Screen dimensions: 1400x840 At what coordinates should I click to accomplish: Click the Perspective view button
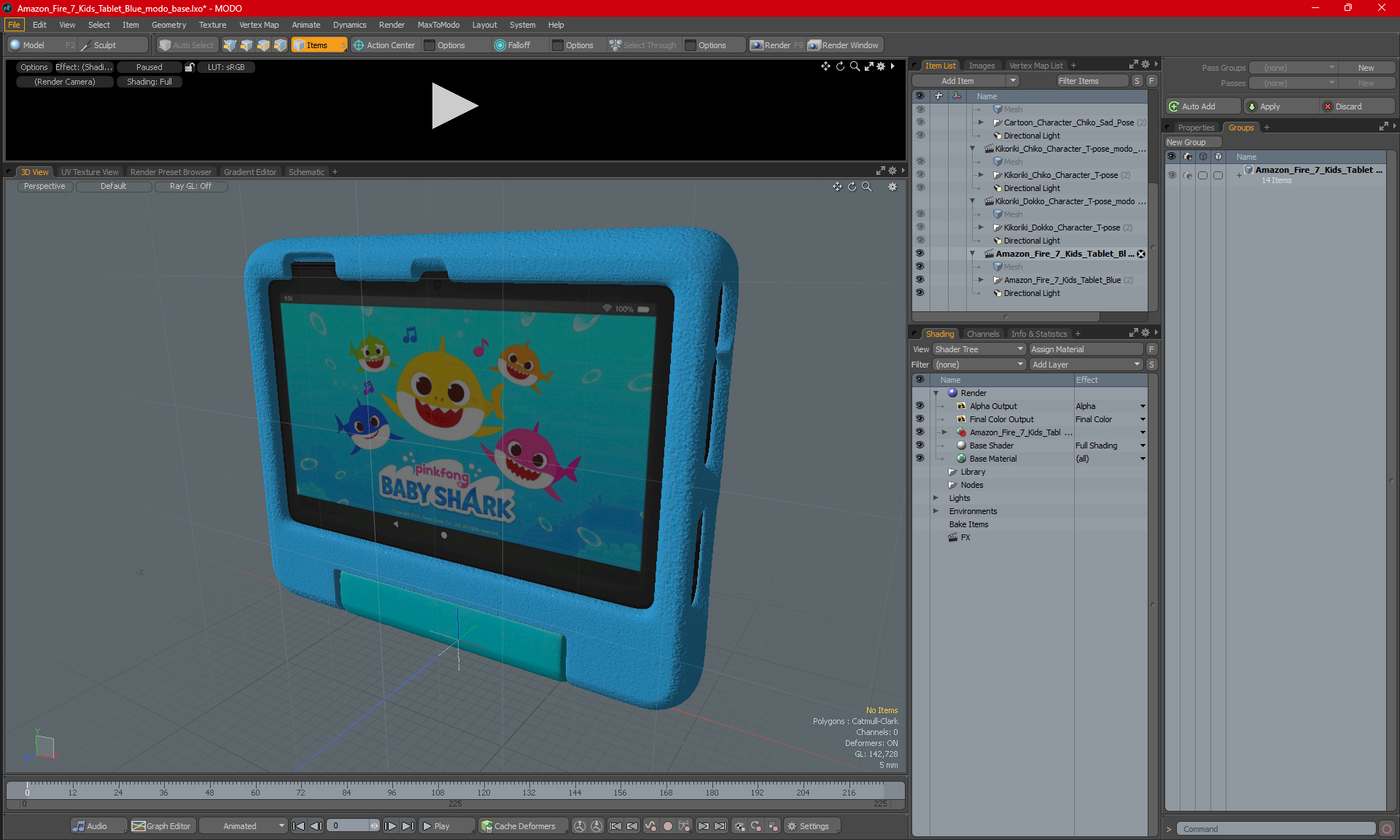(44, 187)
